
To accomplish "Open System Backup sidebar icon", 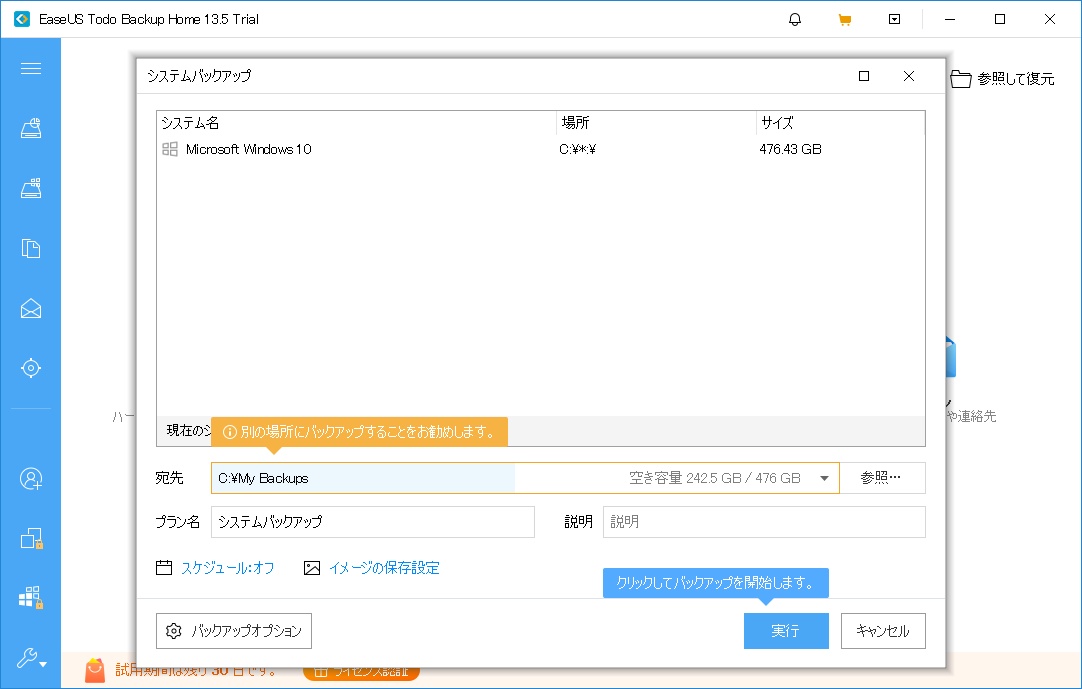I will (x=30, y=188).
